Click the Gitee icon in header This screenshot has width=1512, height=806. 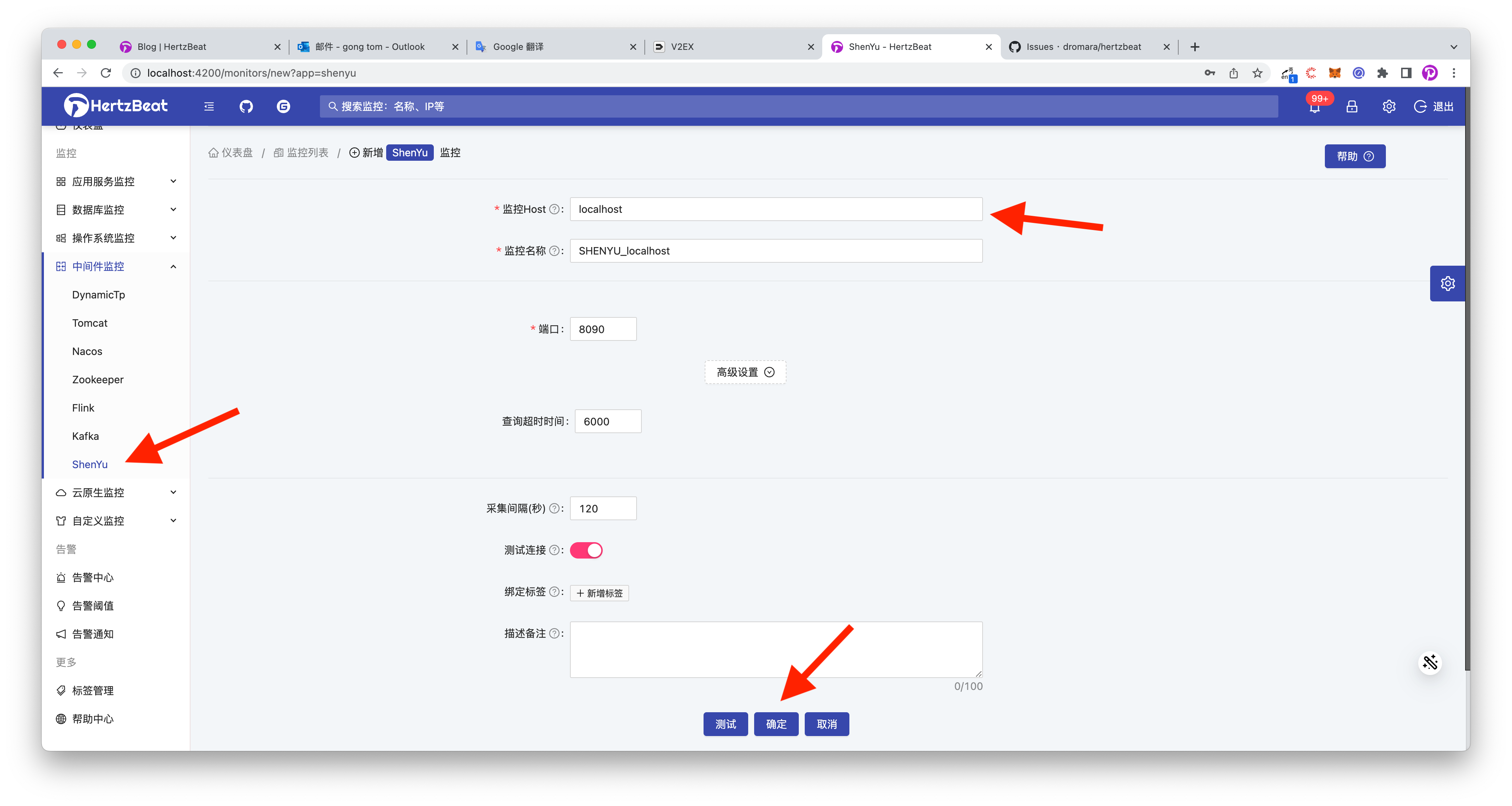(x=283, y=106)
